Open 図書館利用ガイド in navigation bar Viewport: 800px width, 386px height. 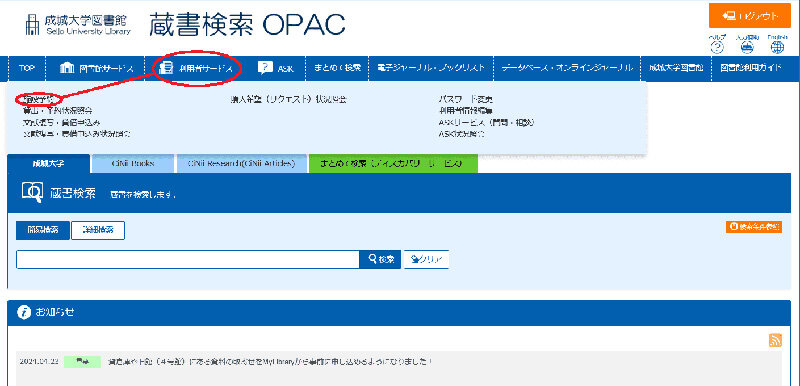tap(751, 68)
